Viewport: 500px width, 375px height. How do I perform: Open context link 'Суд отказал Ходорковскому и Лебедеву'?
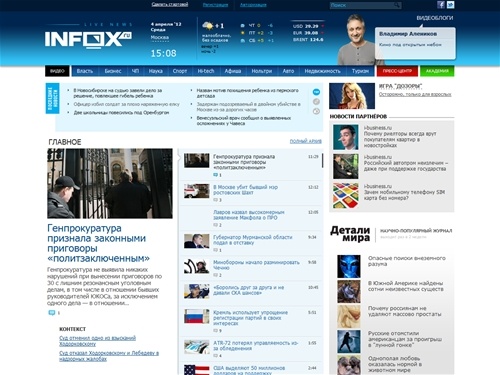pyautogui.click(x=109, y=356)
